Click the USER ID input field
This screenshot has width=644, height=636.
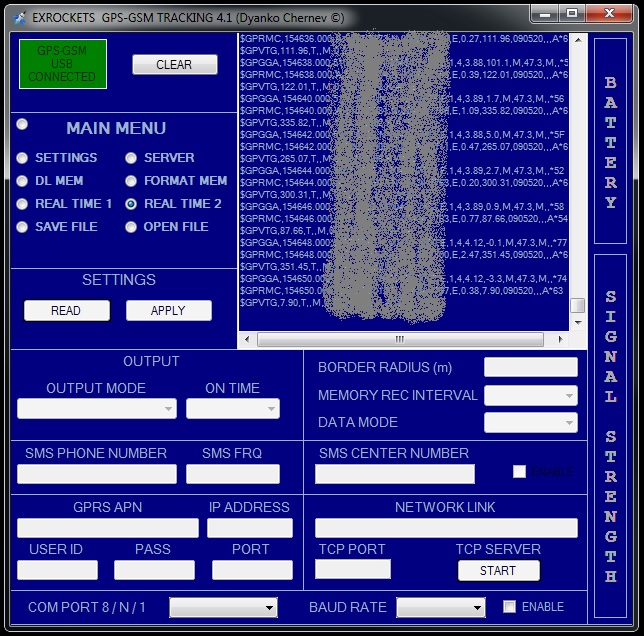(58, 570)
